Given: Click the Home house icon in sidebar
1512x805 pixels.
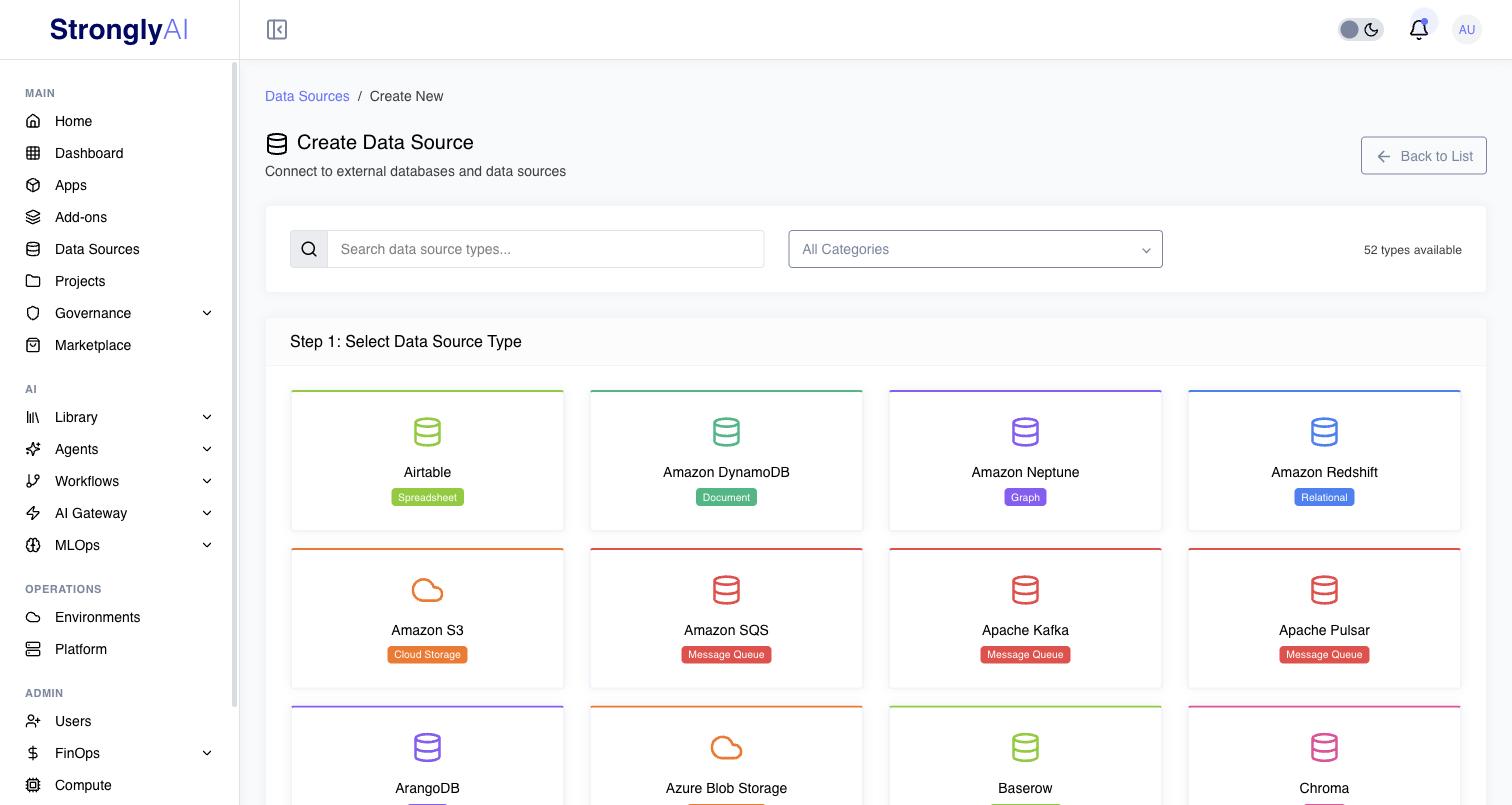Looking at the screenshot, I should (x=33, y=121).
